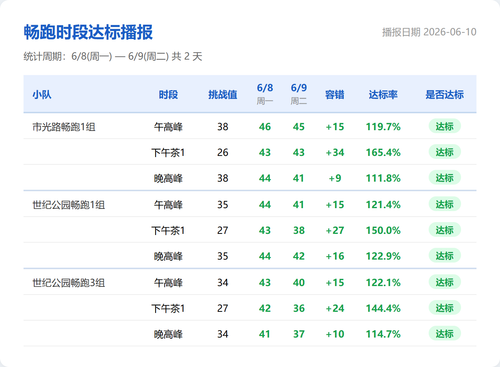Screen dimensions: 500x367
Task: Click 达标 badge in 111.8% row
Action: click(444, 178)
